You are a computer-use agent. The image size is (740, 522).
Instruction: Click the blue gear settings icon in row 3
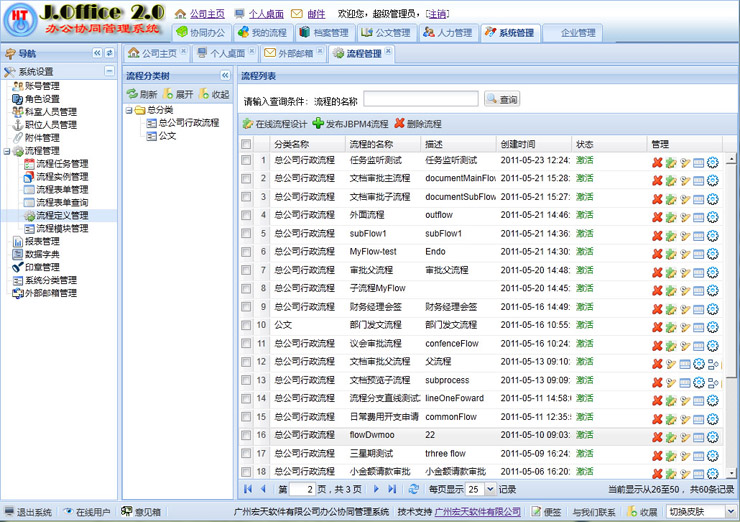coord(713,198)
